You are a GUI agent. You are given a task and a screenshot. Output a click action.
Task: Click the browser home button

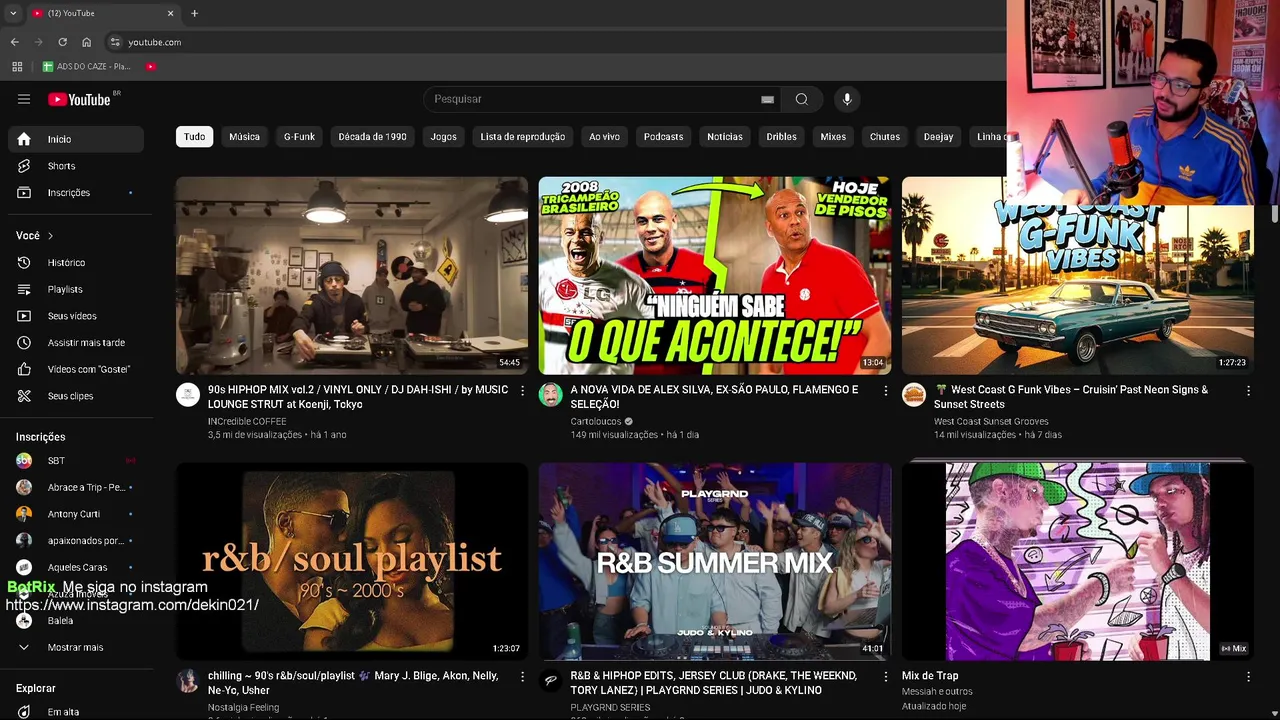[87, 42]
